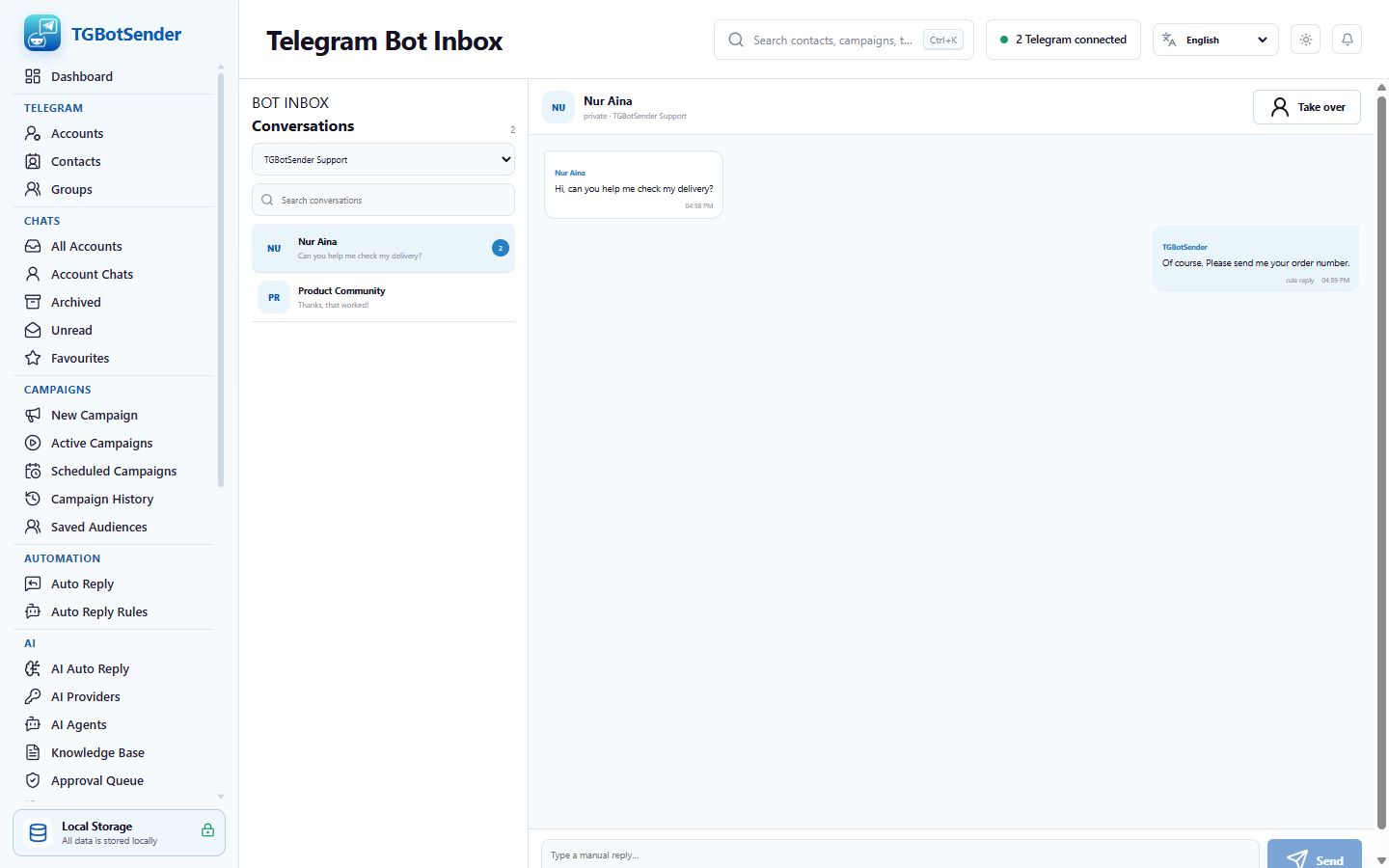Open Approval Queue menu item
This screenshot has height=868, width=1389.
coord(114,780)
